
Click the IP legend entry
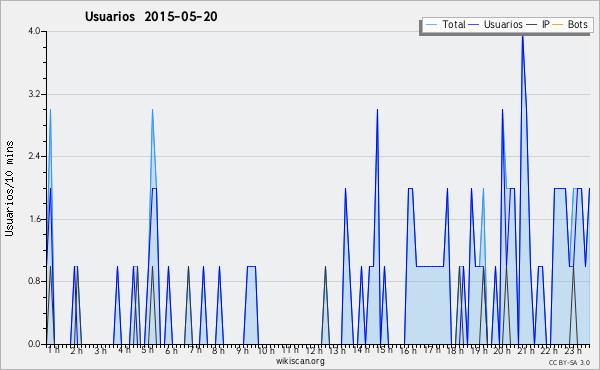(x=538, y=24)
